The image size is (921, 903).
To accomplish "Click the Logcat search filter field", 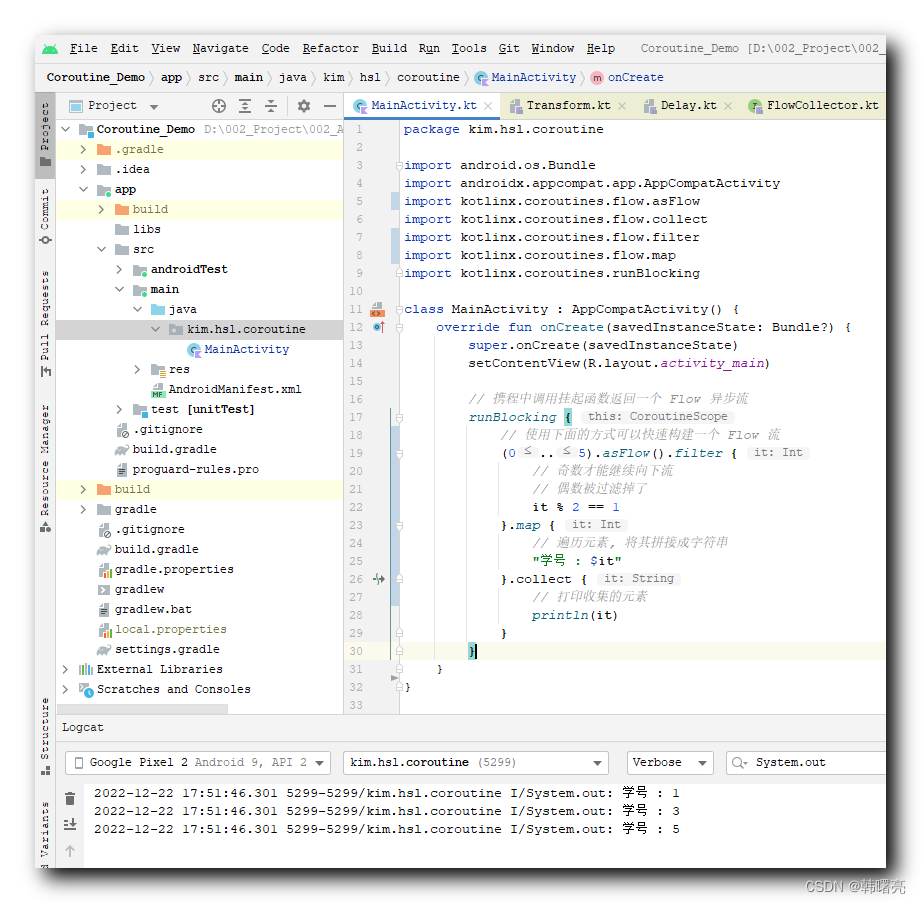I will click(x=806, y=763).
